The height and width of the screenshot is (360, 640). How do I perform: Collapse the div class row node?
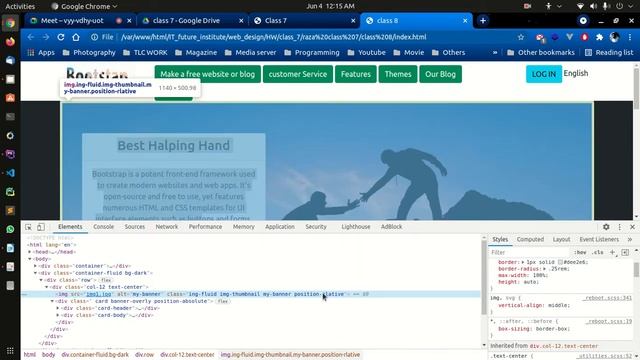tap(41, 280)
